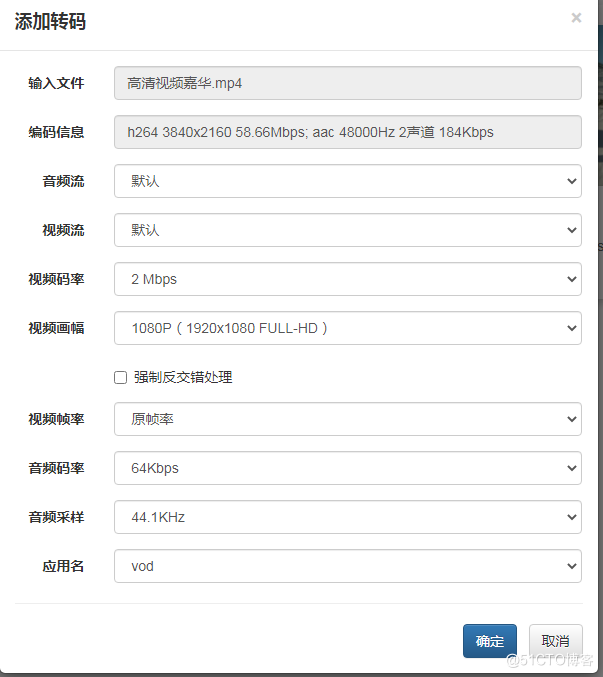Open the 音频码率 dropdown showing 64Kbps

pos(348,468)
